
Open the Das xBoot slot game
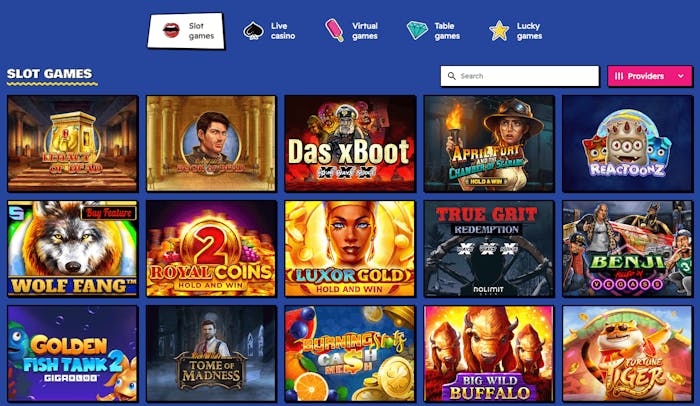pyautogui.click(x=350, y=143)
